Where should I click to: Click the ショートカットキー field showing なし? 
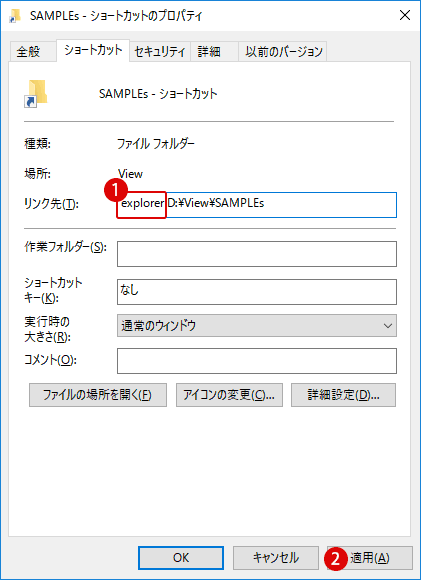tap(257, 292)
